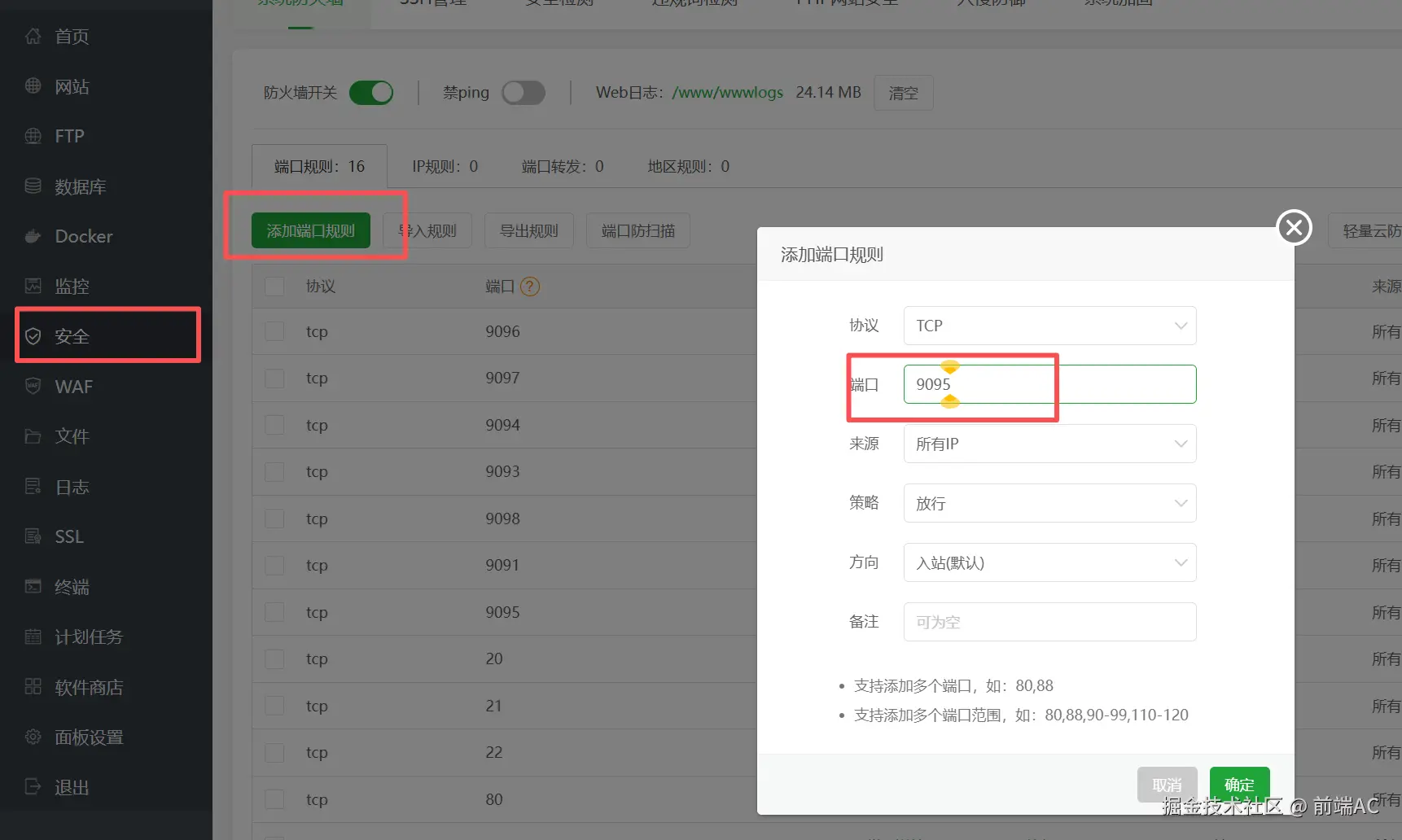Switch to the 地区规则 tab
The width and height of the screenshot is (1402, 840).
click(x=688, y=167)
